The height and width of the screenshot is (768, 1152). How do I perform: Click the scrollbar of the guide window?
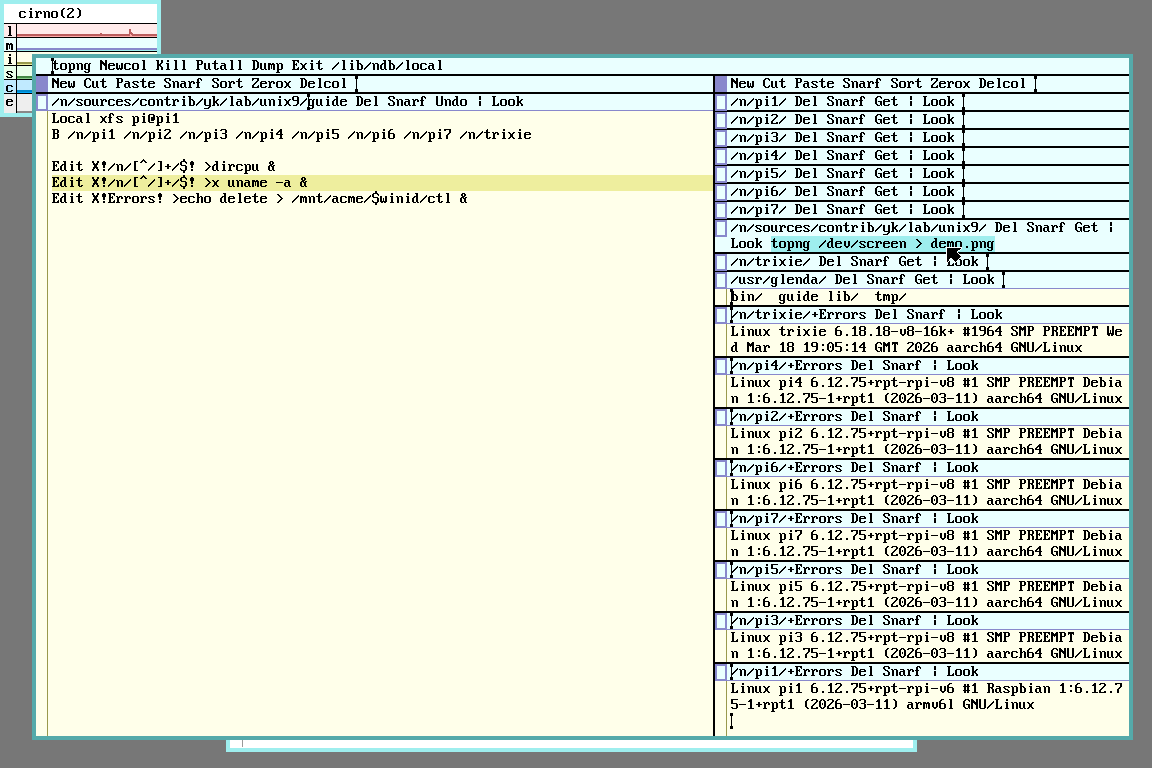click(x=42, y=400)
